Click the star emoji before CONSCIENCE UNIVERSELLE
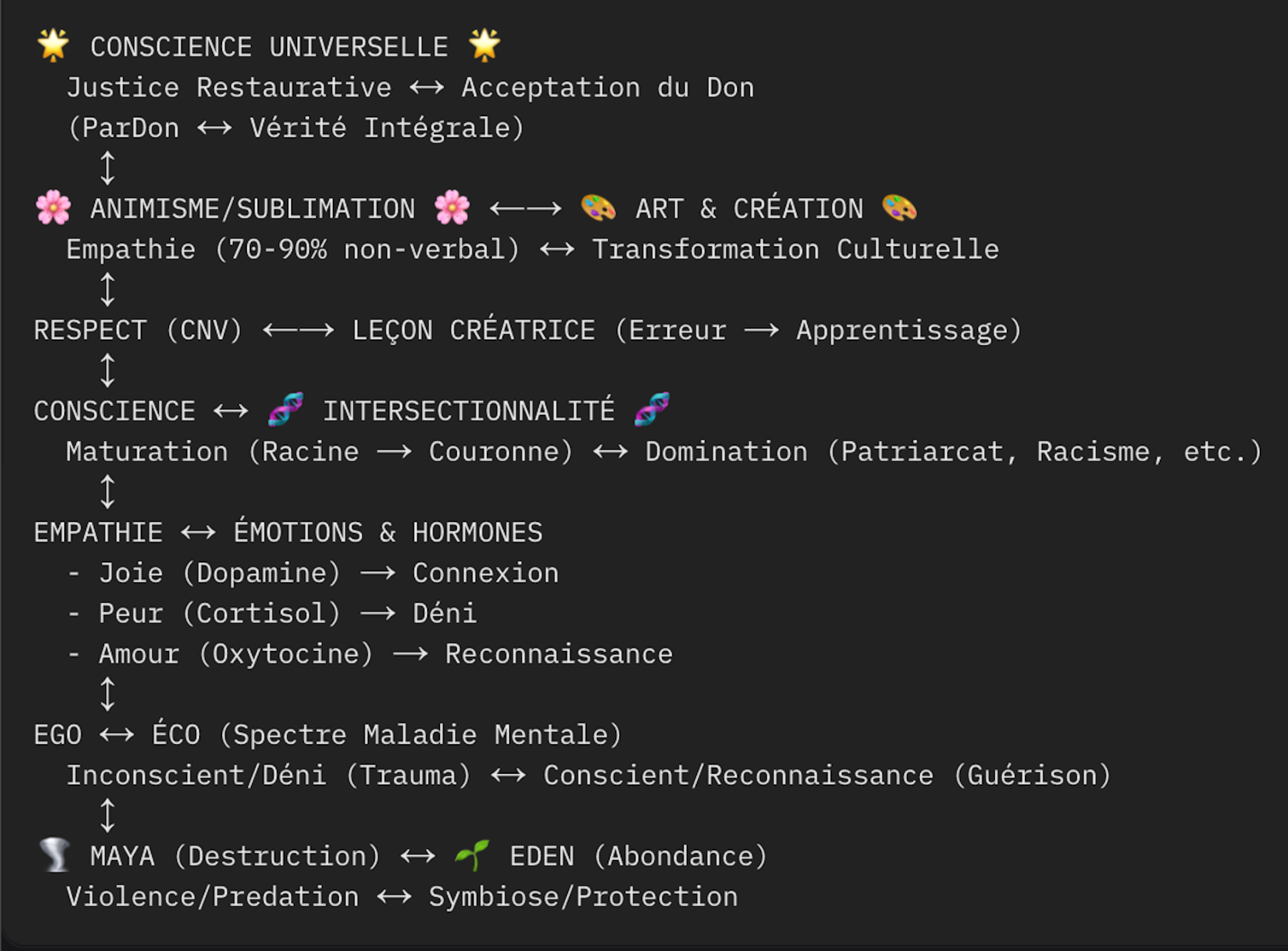The image size is (1288, 951). [x=53, y=46]
